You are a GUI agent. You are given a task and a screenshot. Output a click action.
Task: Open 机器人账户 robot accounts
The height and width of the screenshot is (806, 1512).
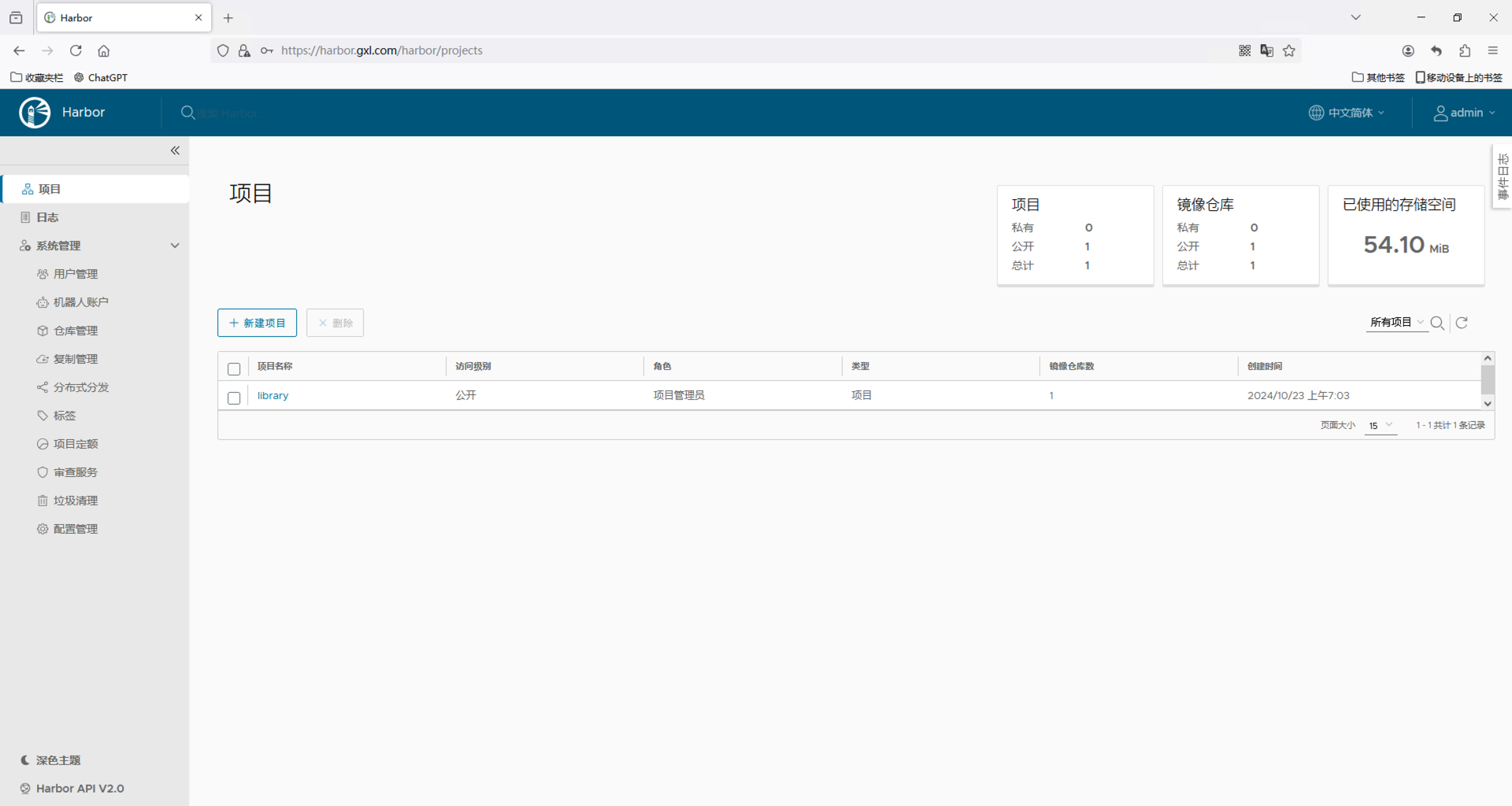(x=80, y=302)
